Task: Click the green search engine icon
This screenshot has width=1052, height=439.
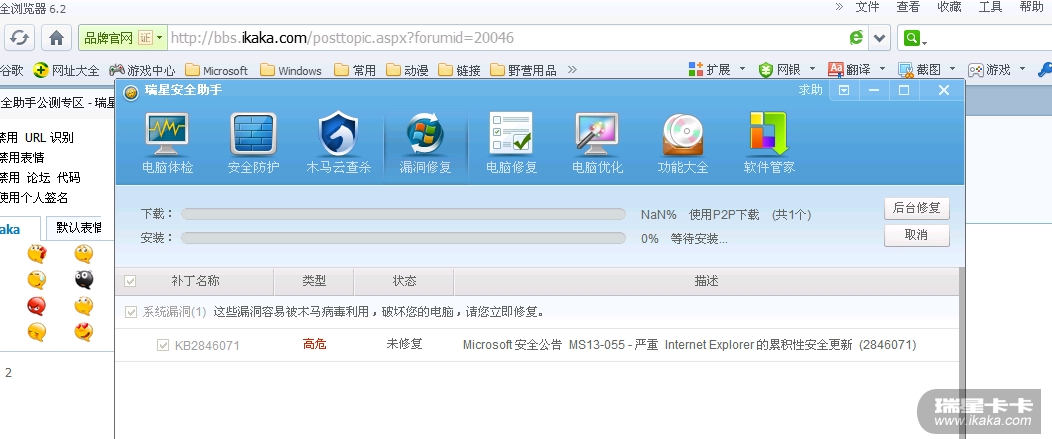Action: pyautogui.click(x=911, y=38)
